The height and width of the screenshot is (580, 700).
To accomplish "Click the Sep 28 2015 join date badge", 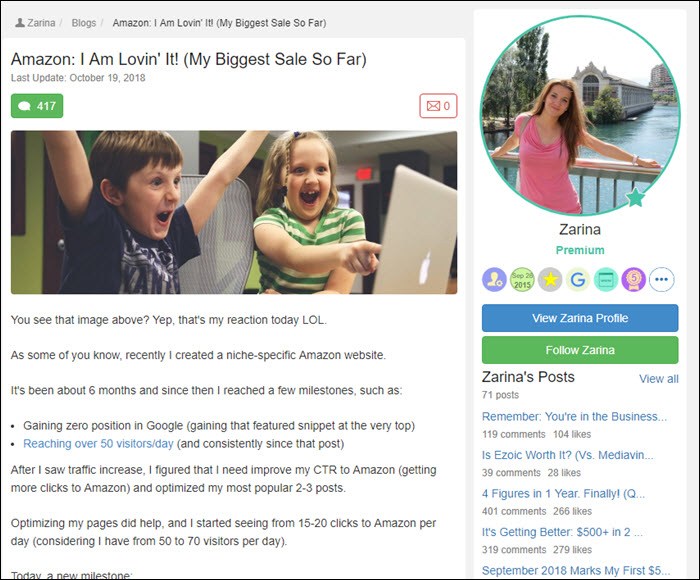I will (522, 280).
